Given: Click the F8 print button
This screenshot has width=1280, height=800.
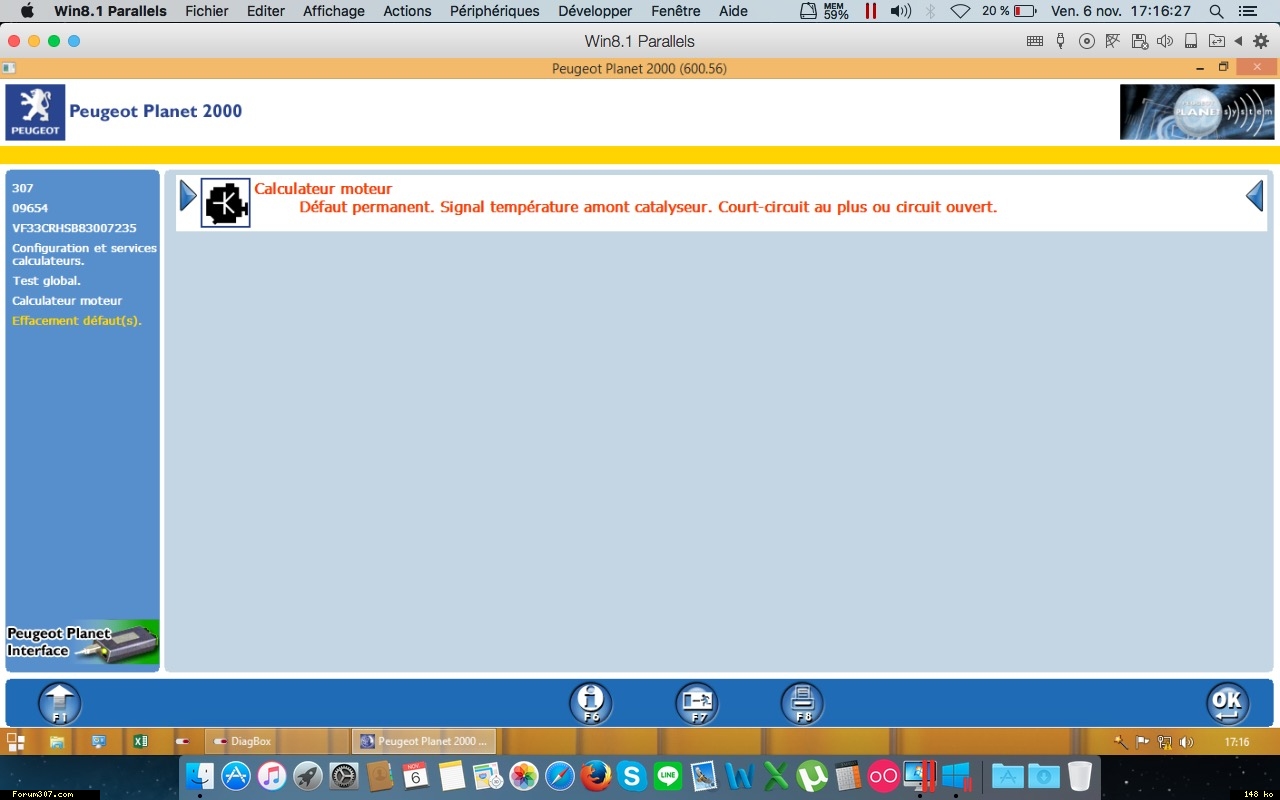Looking at the screenshot, I should tap(802, 703).
